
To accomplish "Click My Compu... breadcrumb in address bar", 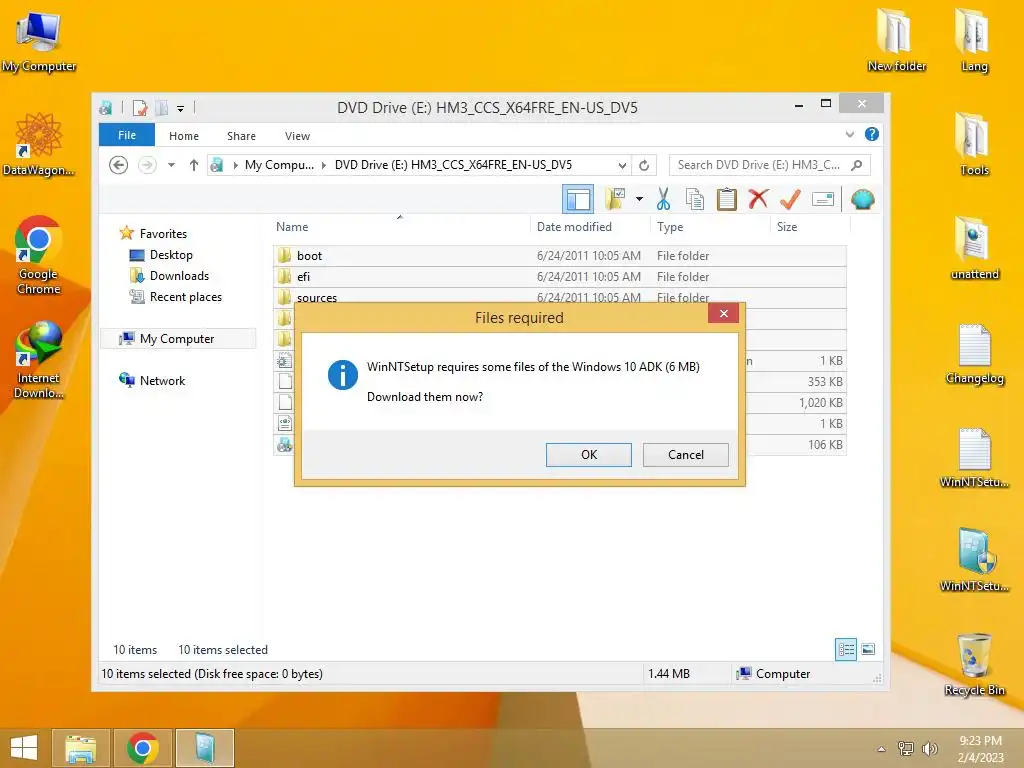I will pyautogui.click(x=279, y=165).
